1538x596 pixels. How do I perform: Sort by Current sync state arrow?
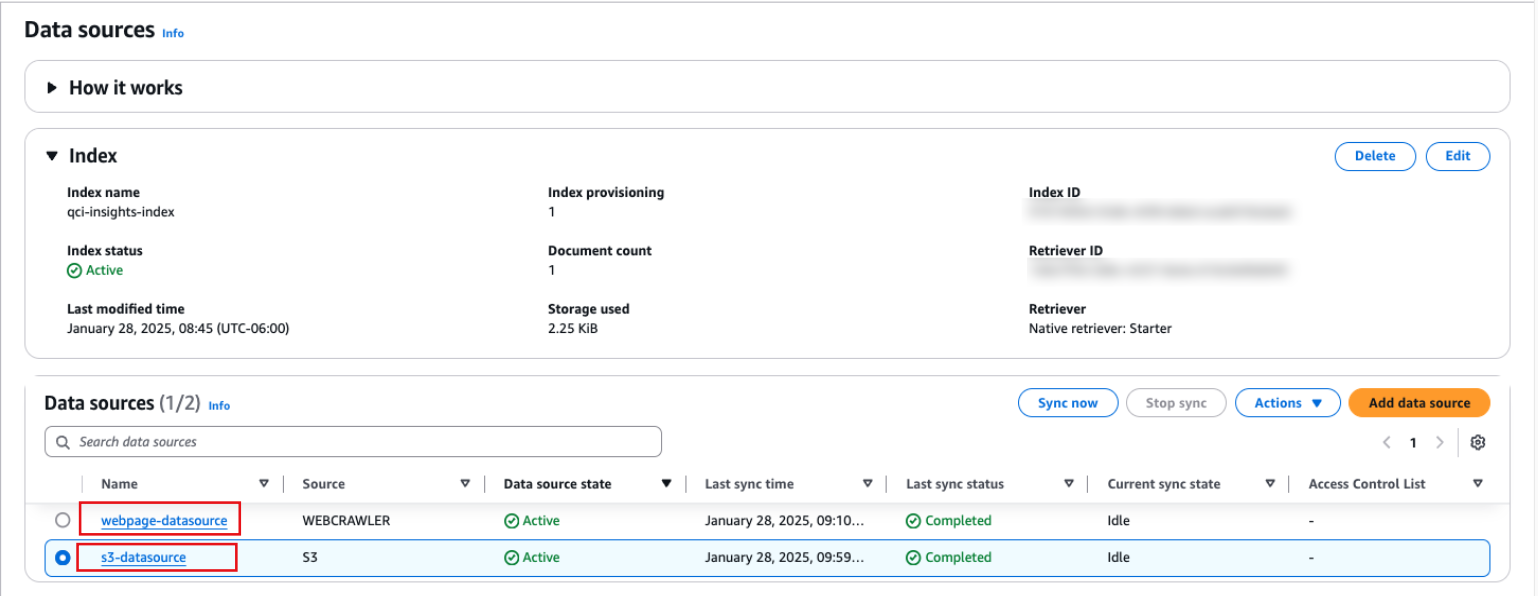1270,484
